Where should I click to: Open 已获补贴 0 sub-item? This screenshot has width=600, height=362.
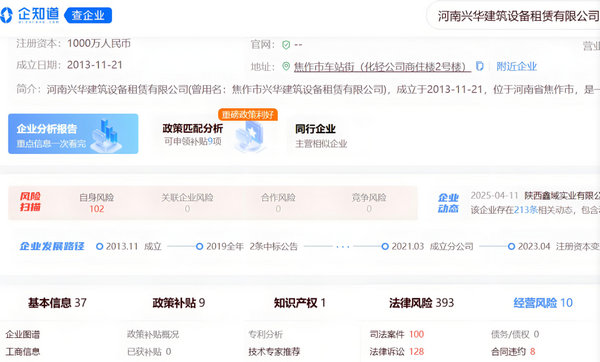pos(149,352)
